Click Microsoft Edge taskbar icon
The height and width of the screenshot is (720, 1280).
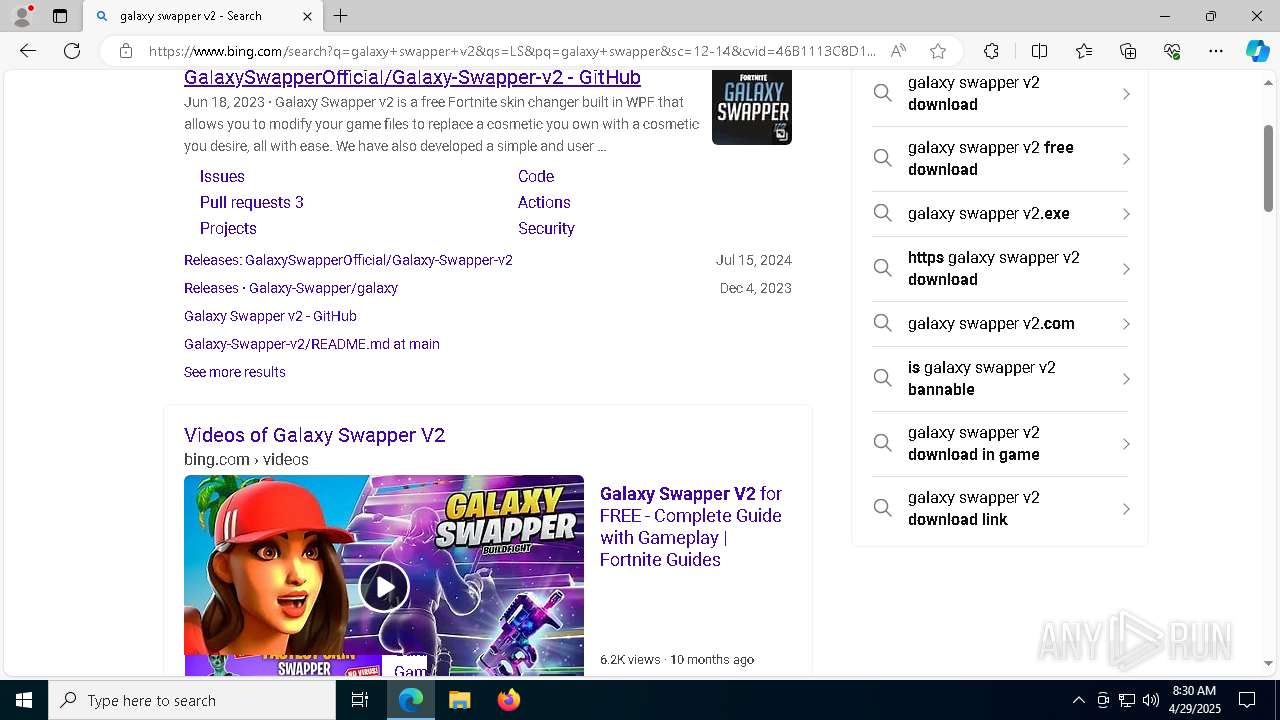pos(411,700)
